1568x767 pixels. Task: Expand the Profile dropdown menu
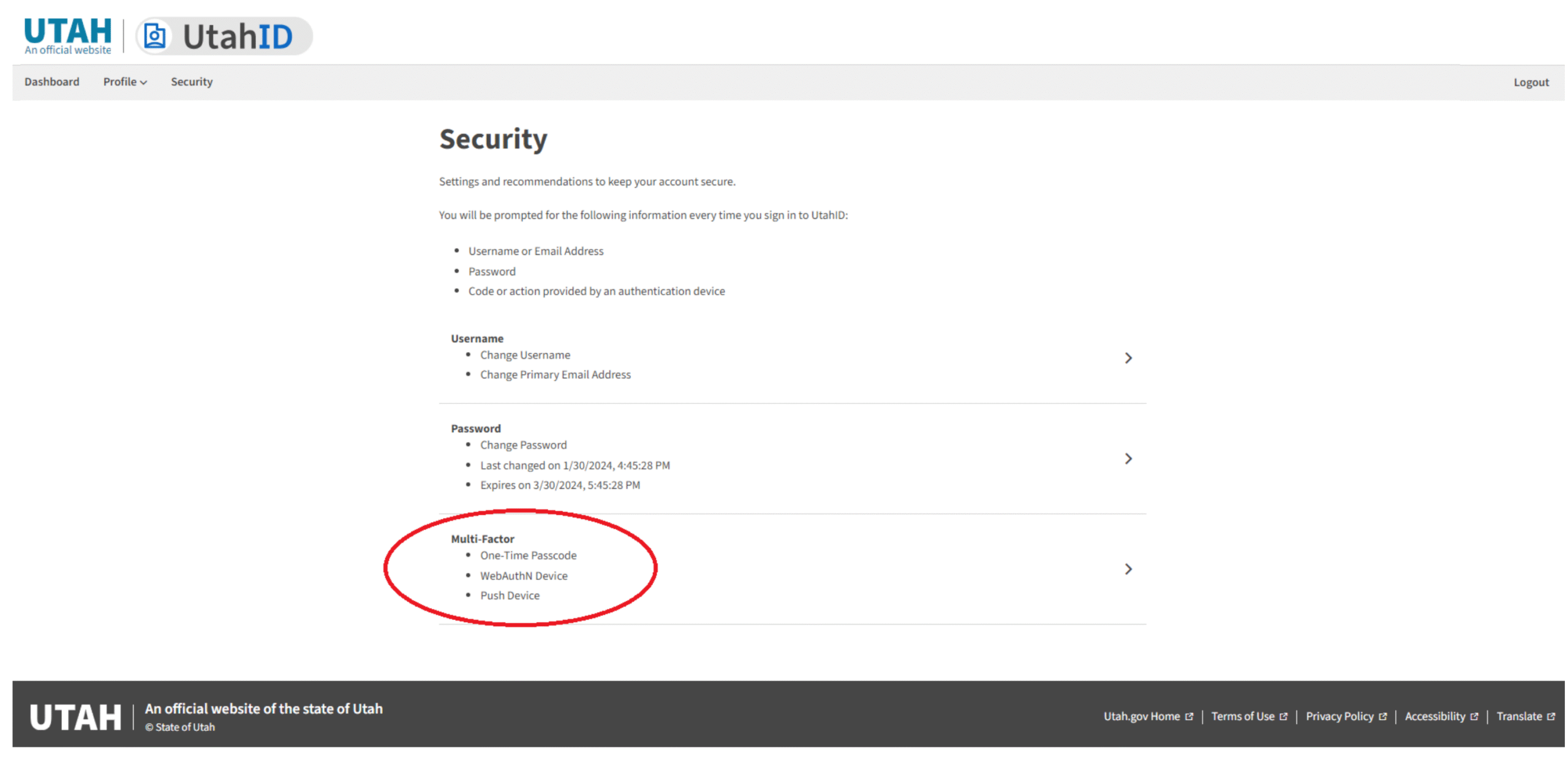(124, 82)
